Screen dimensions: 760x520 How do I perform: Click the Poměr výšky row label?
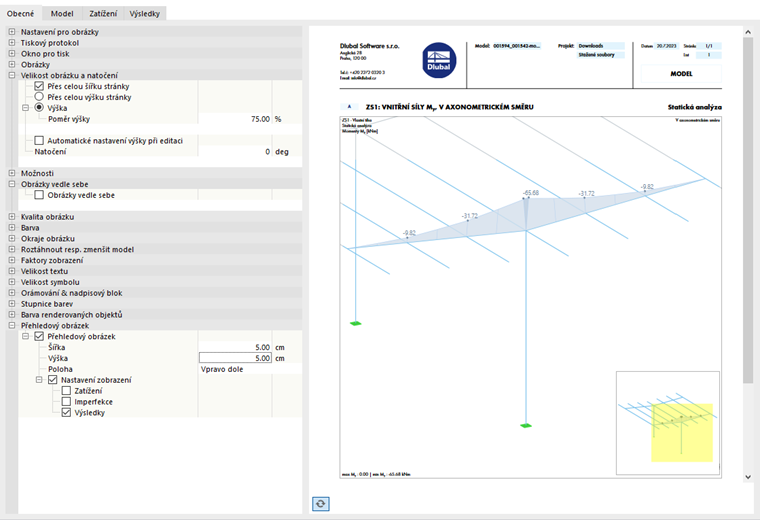69,119
